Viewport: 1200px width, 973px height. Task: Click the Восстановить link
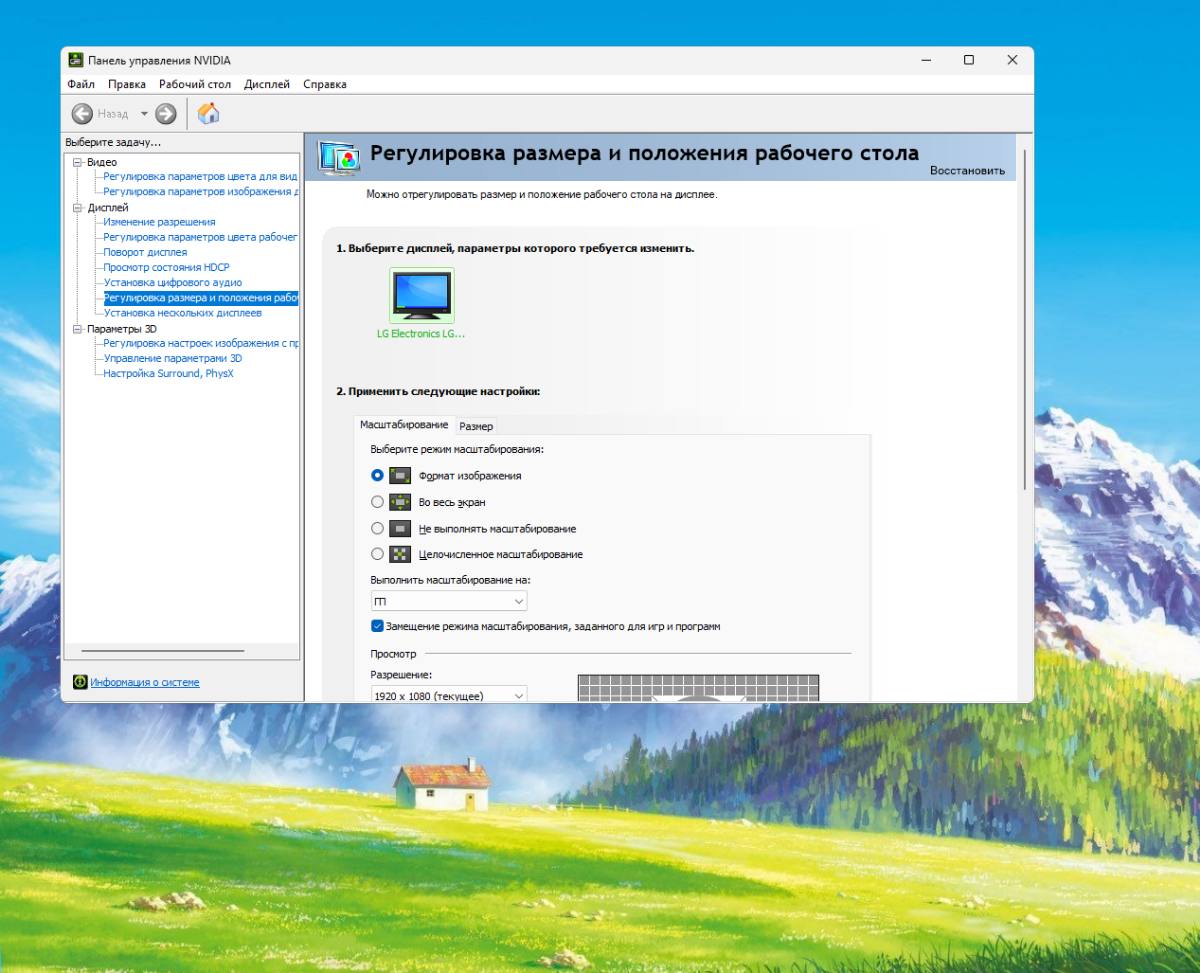pos(967,170)
